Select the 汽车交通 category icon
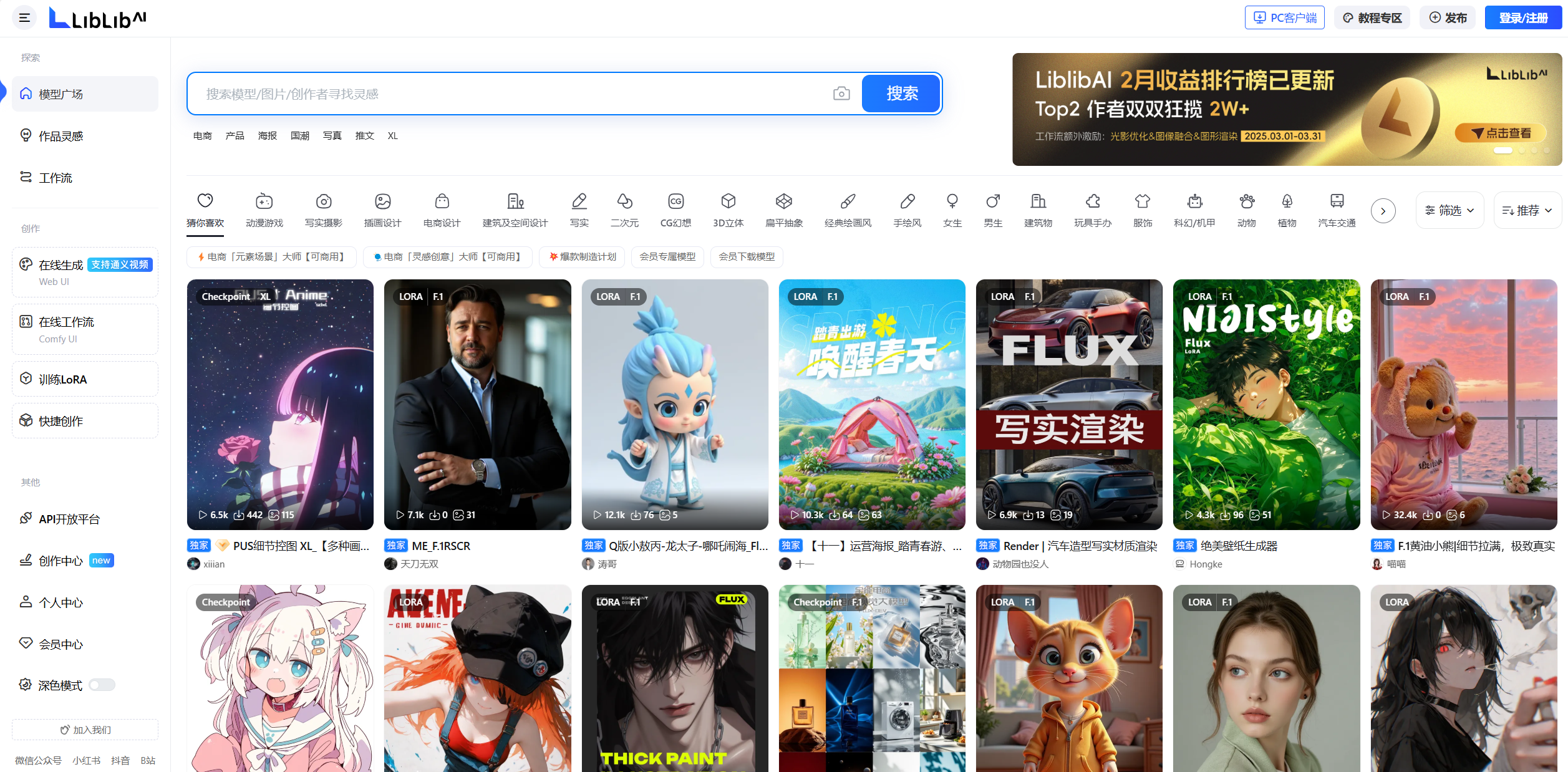The height and width of the screenshot is (772, 1568). [x=1337, y=210]
